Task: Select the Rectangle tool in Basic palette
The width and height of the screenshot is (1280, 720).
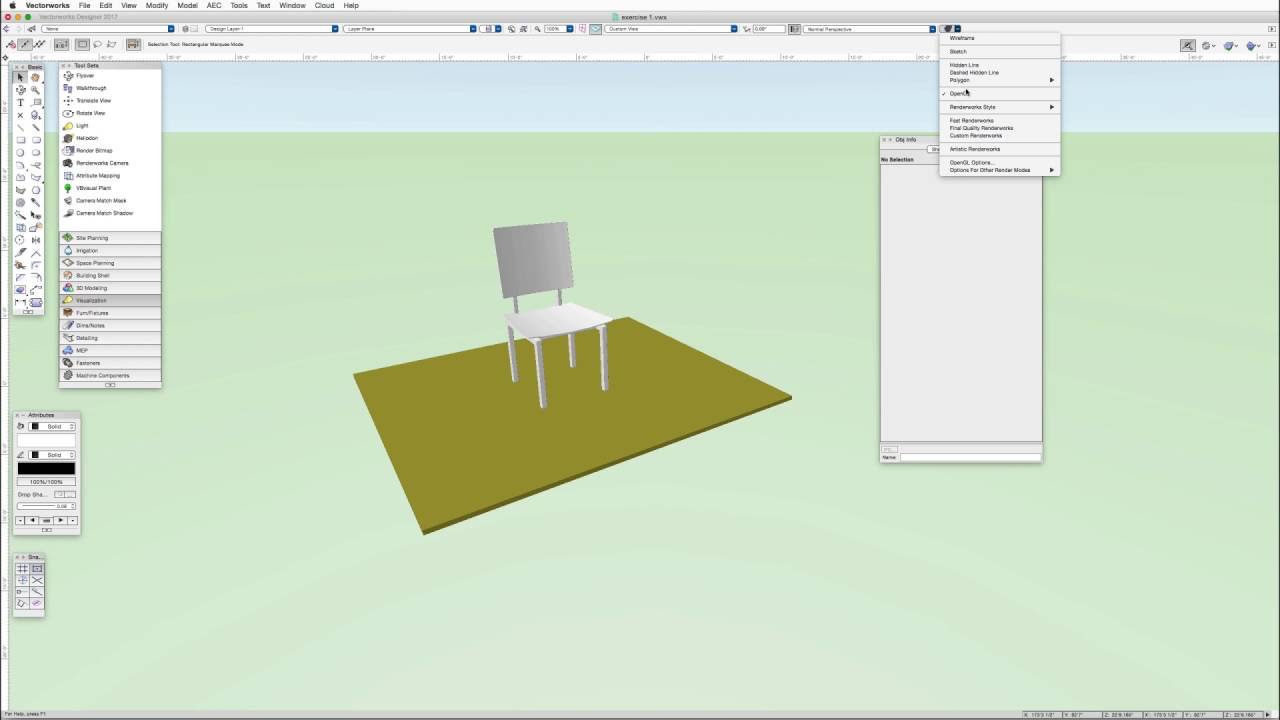Action: coord(20,140)
